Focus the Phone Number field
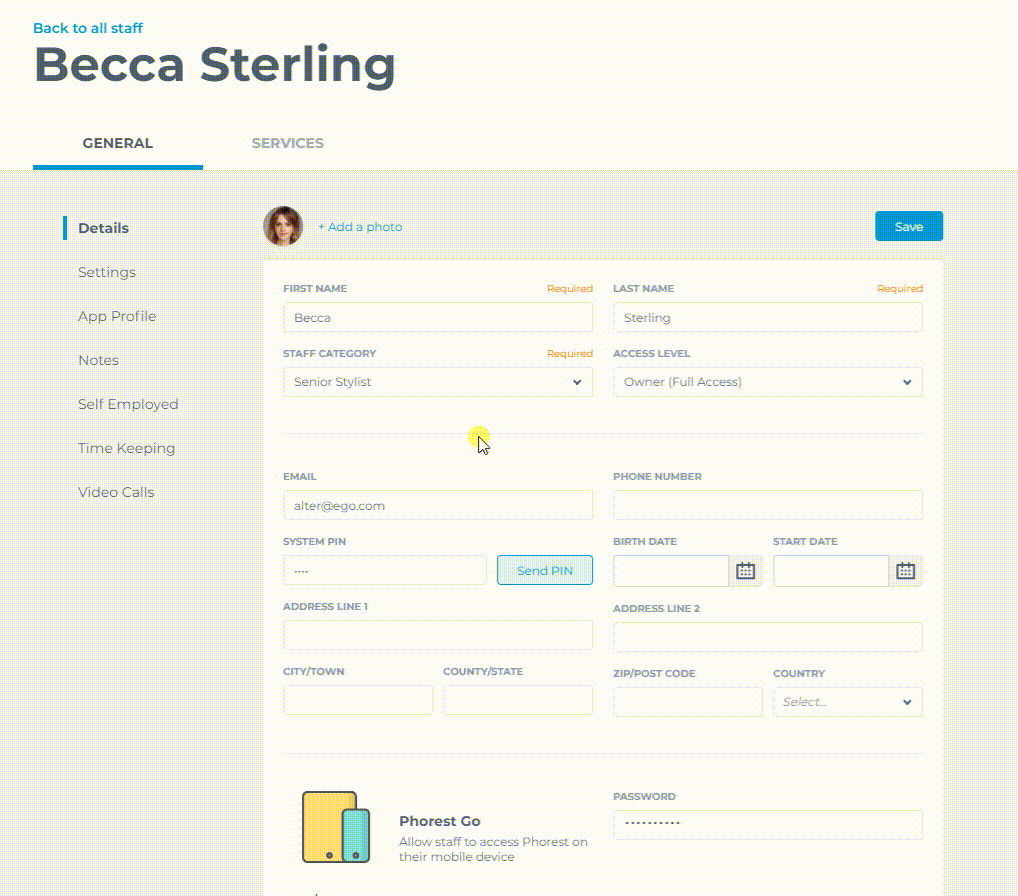The image size is (1018, 896). pos(767,506)
